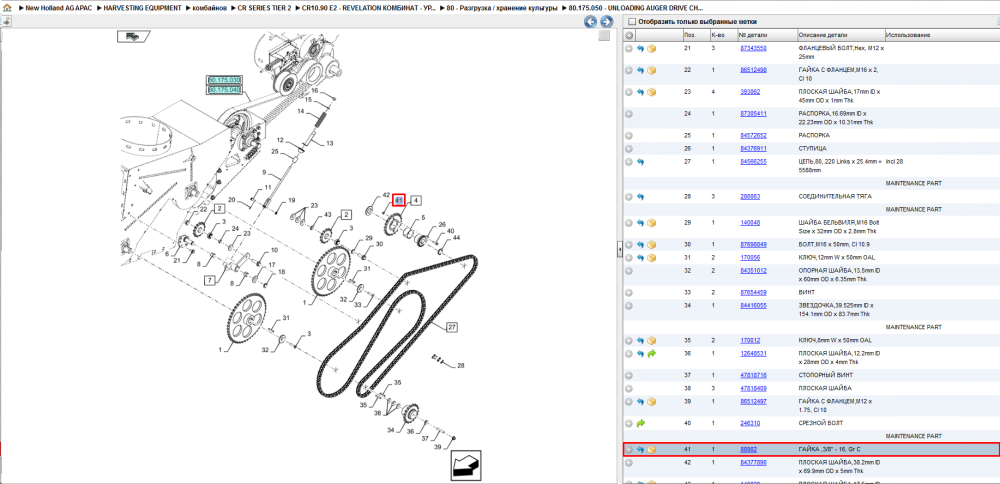Click plus icon on ВИНТ row 33

629,293
